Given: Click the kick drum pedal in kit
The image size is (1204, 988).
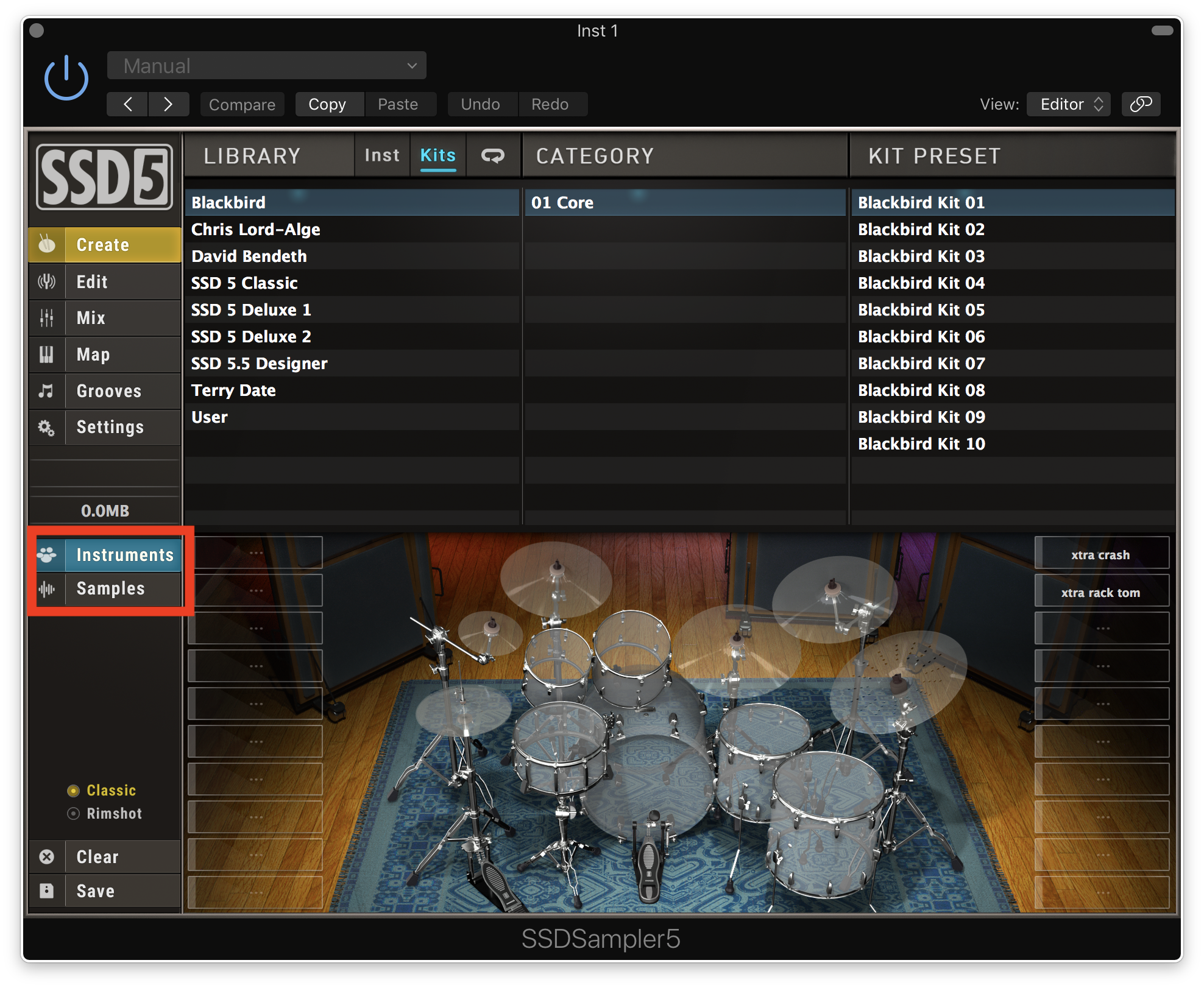Looking at the screenshot, I should [650, 858].
